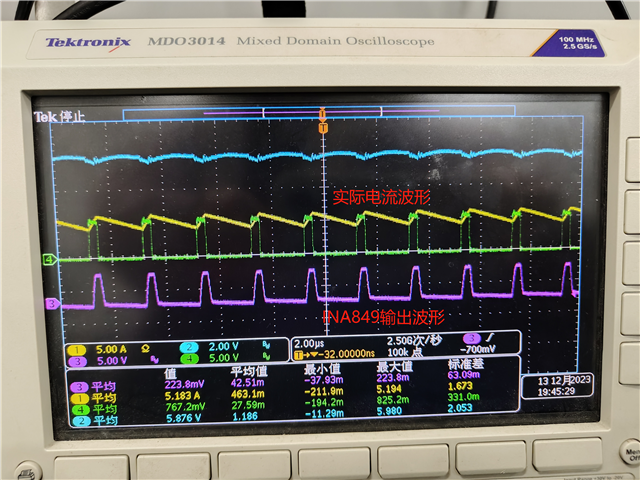
Task: Click the omega termination icon for channel 1
Action: (x=145, y=349)
